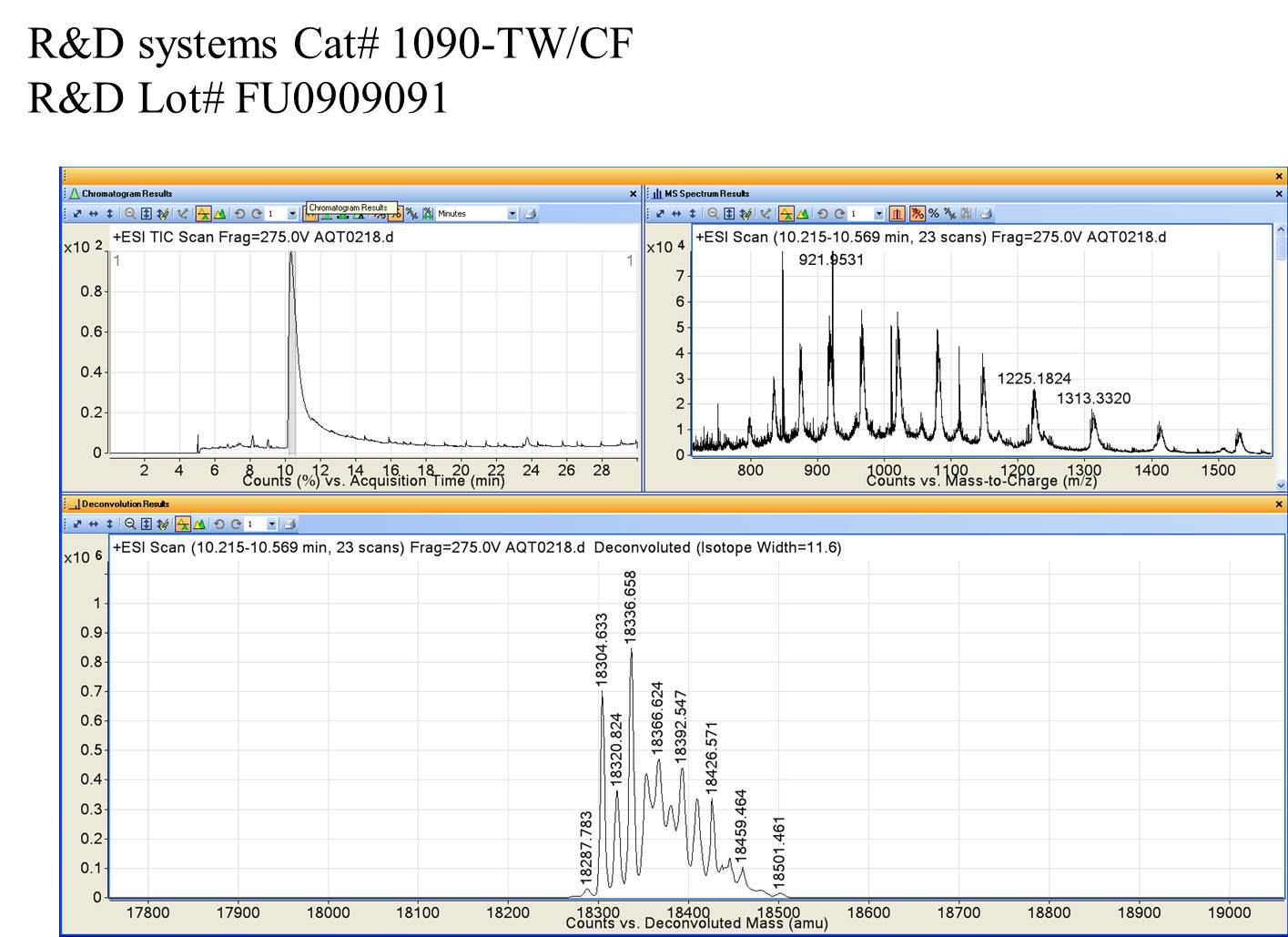The width and height of the screenshot is (1288, 937).
Task: Select the Chromatogram Results panel title
Action: [x=127, y=194]
